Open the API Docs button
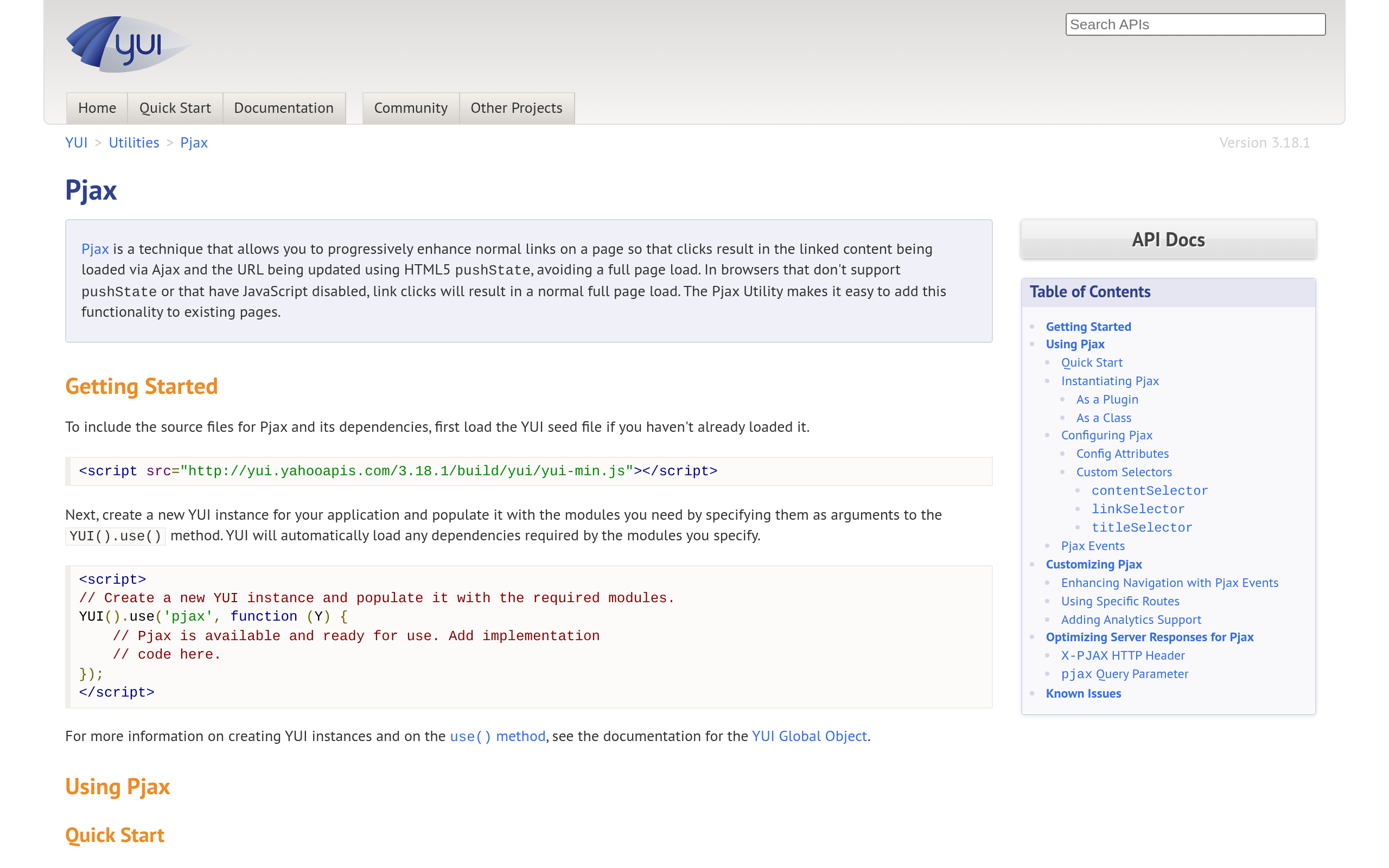The image size is (1389, 868). [1169, 239]
